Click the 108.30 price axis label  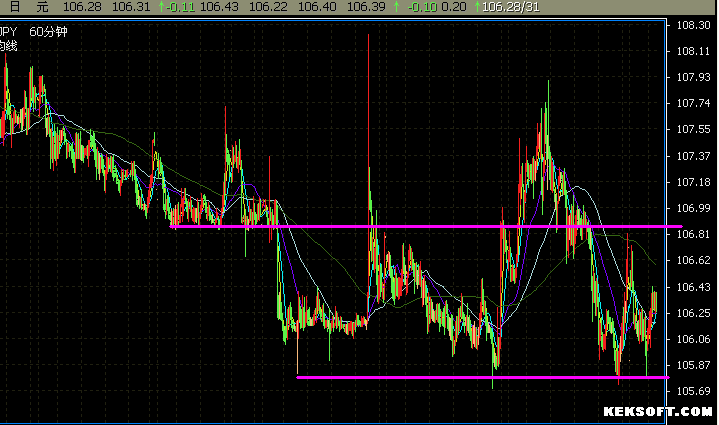(x=693, y=25)
